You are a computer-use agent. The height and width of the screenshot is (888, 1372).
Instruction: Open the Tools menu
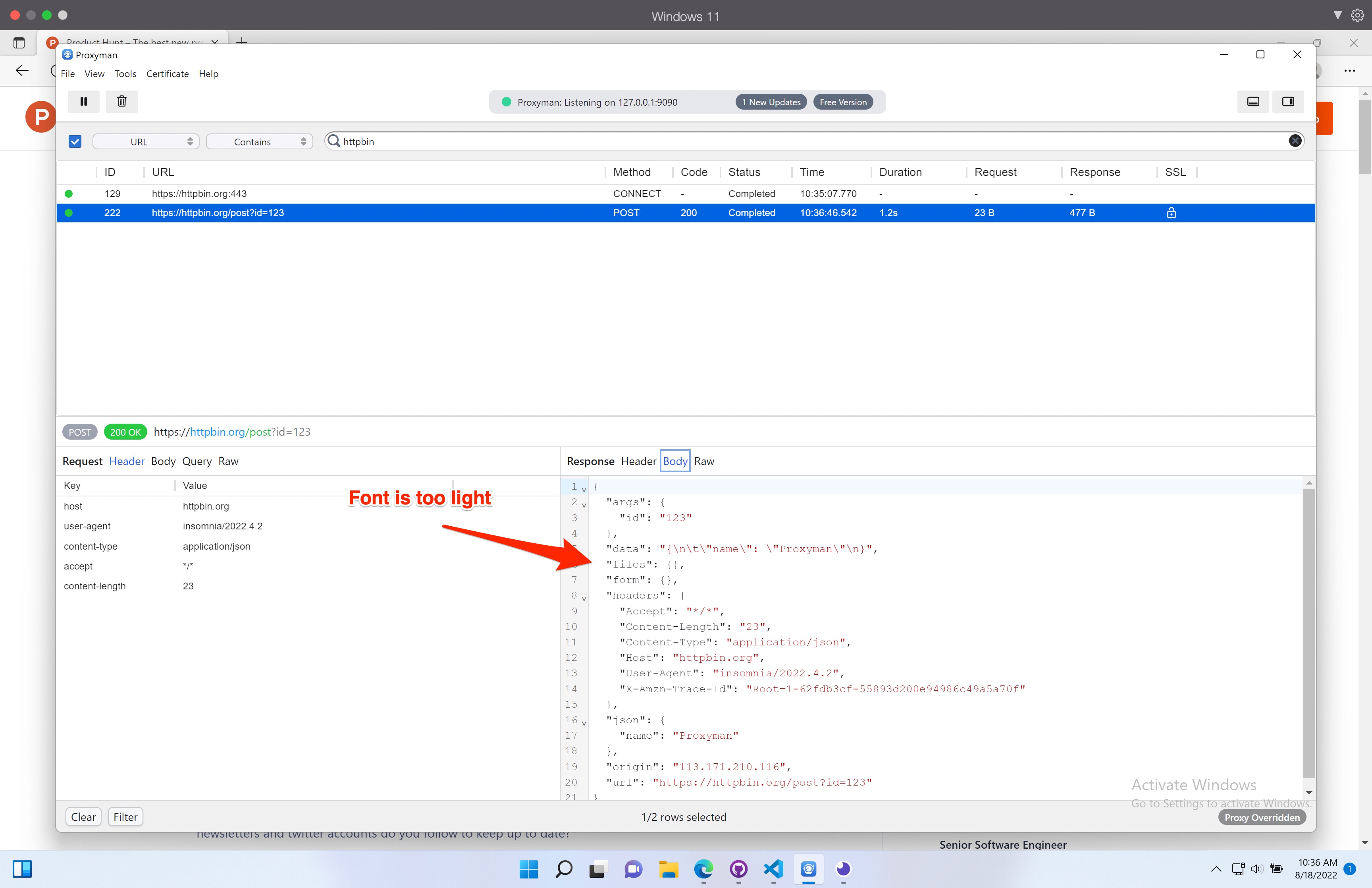coord(125,74)
